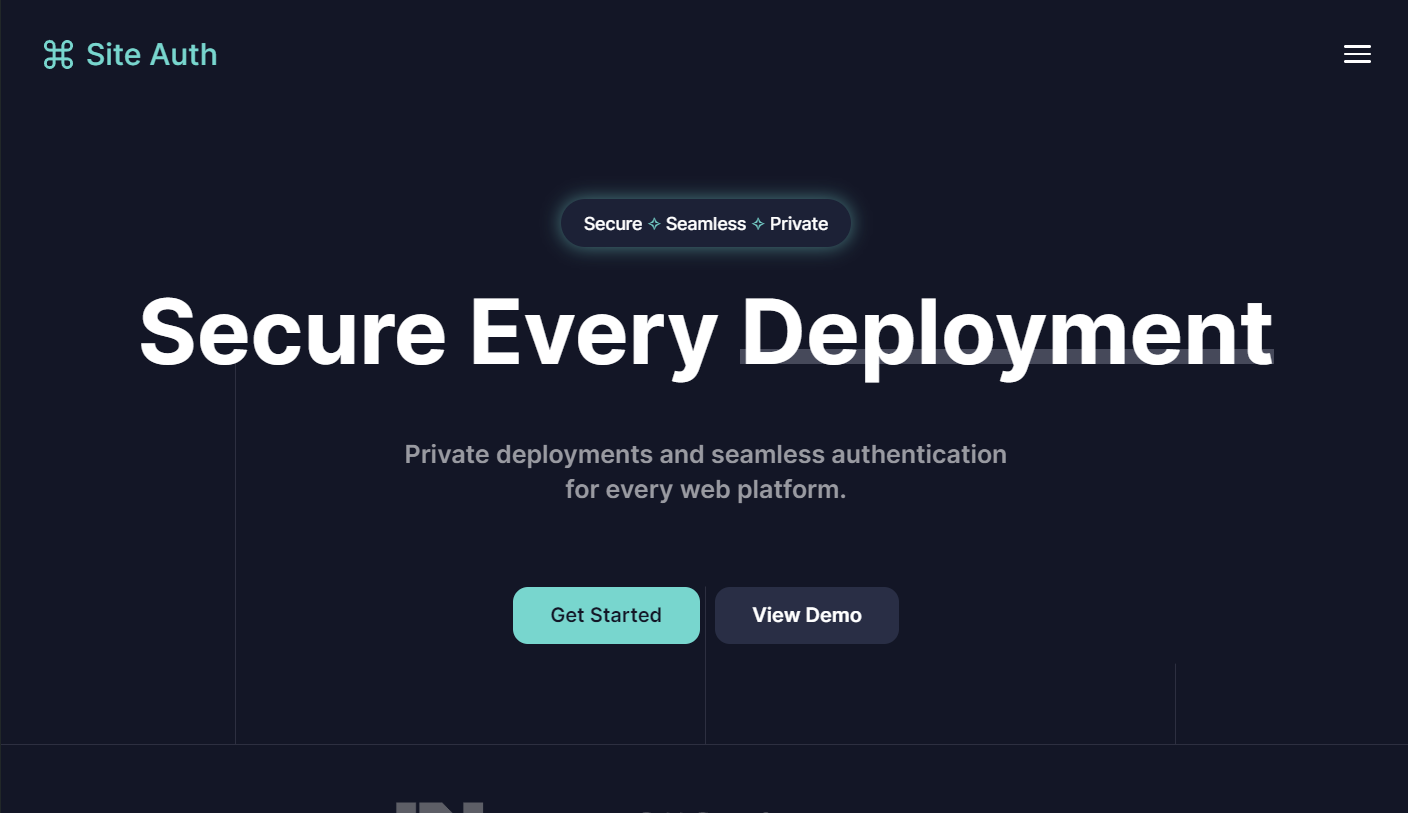This screenshot has height=813, width=1408.
Task: Click the teal command (⌘) logo icon
Action: coord(58,54)
